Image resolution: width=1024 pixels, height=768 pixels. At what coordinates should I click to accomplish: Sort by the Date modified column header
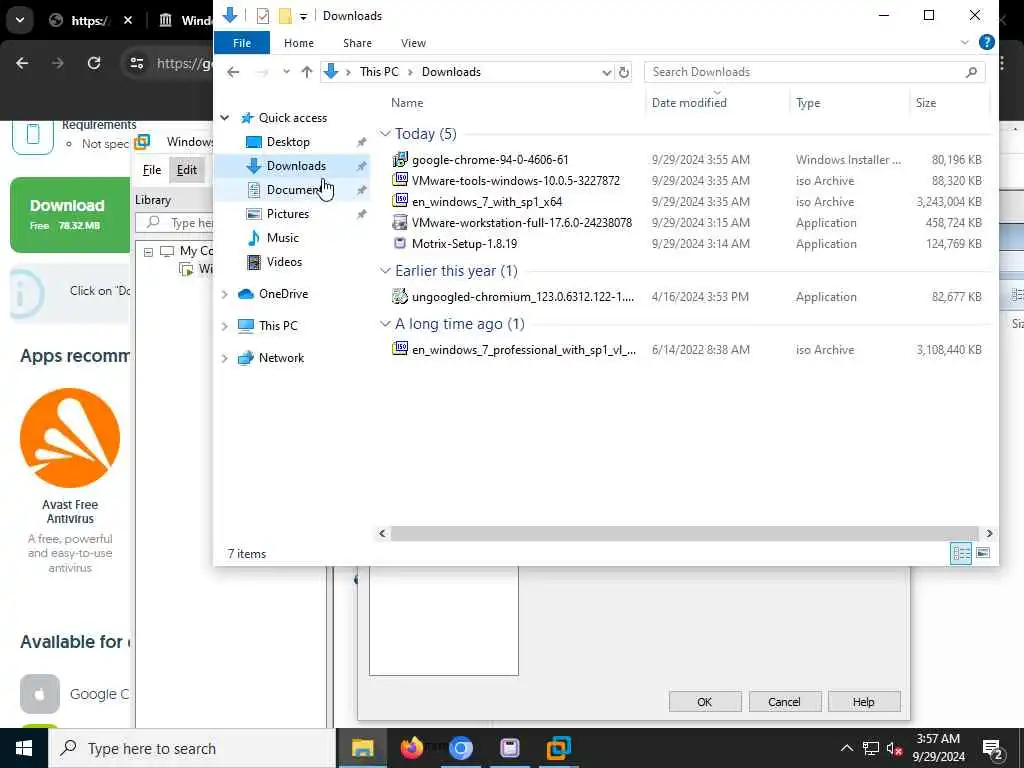tap(689, 103)
